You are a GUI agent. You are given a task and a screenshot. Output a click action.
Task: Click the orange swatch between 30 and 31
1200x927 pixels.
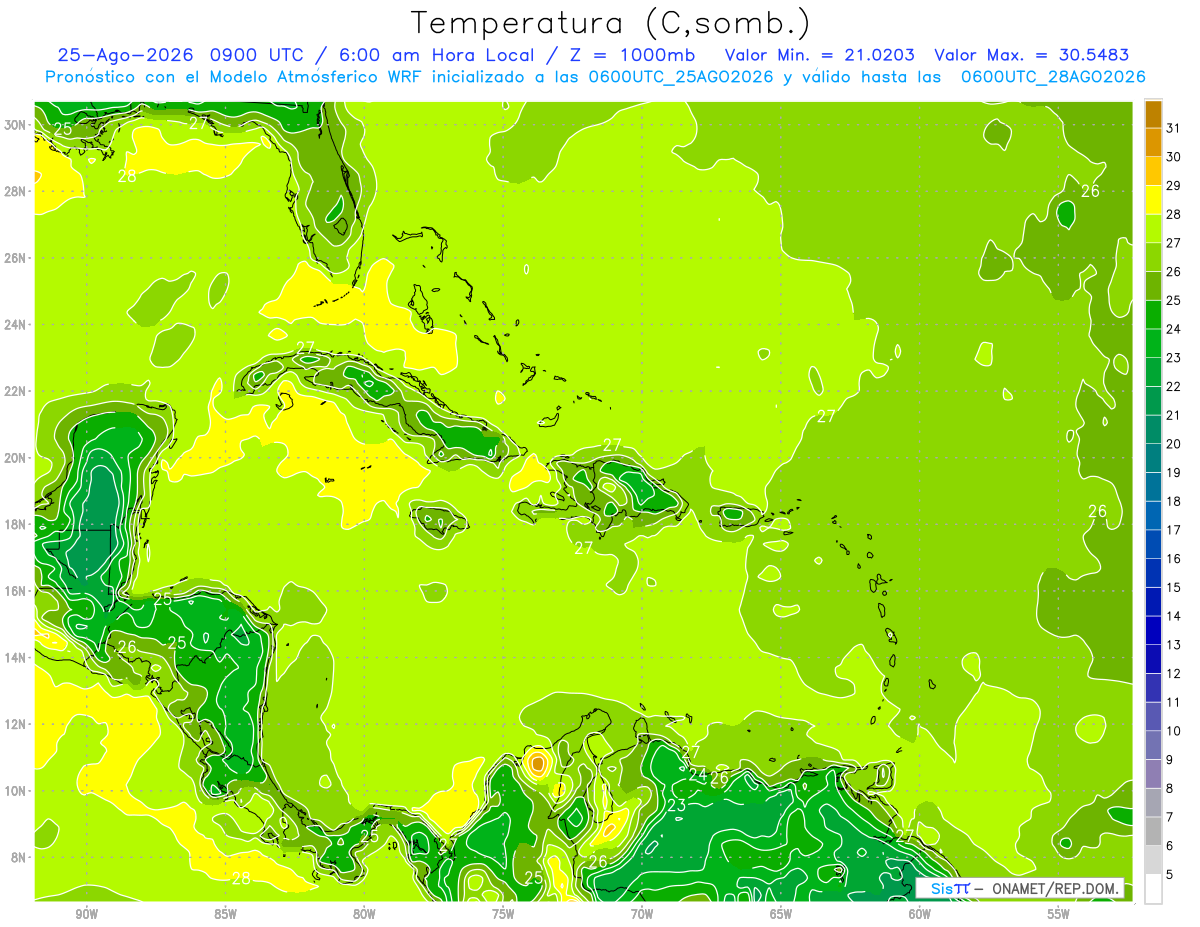coord(1153,142)
